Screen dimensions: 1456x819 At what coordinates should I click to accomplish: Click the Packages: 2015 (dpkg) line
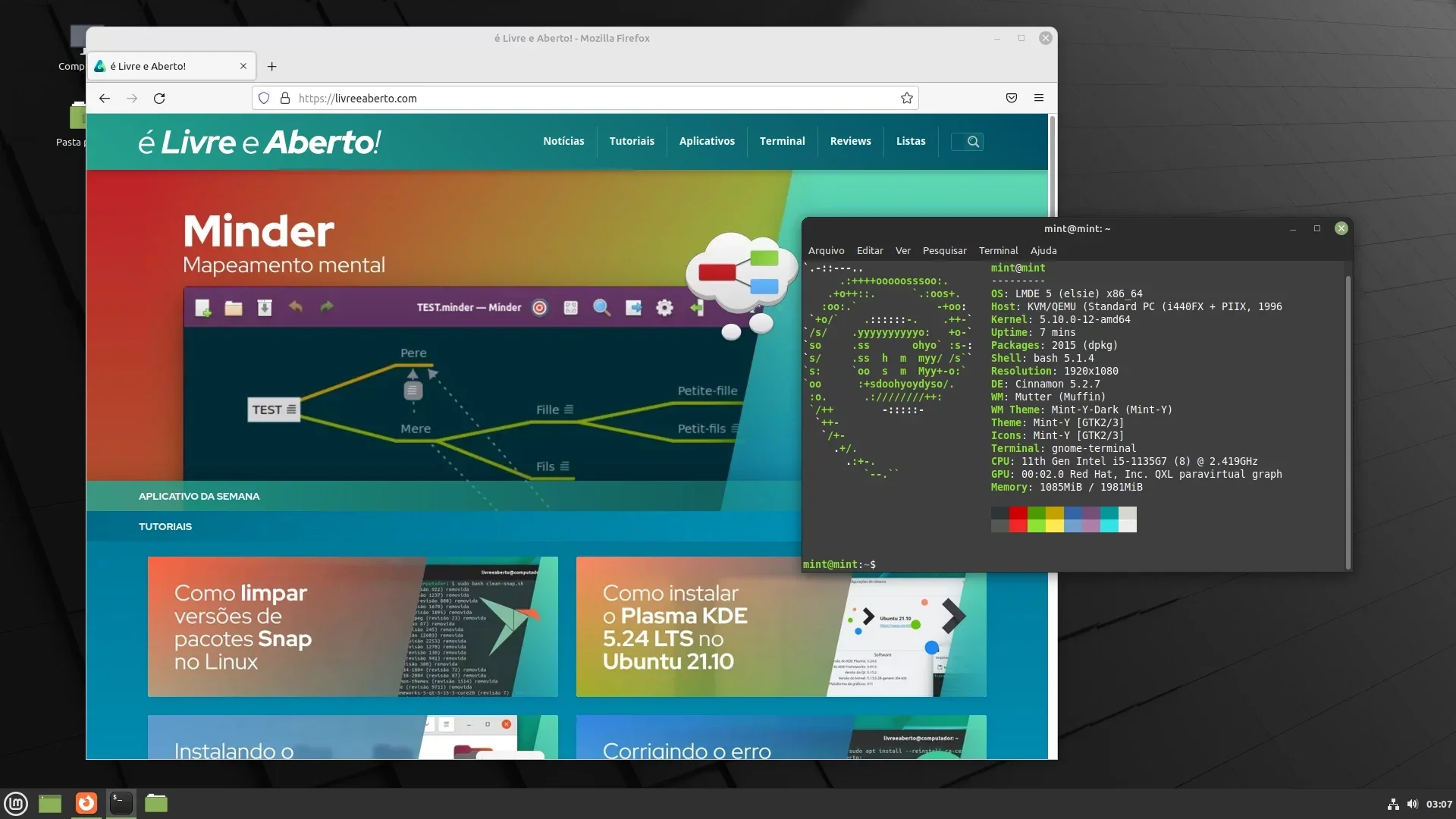1054,346
